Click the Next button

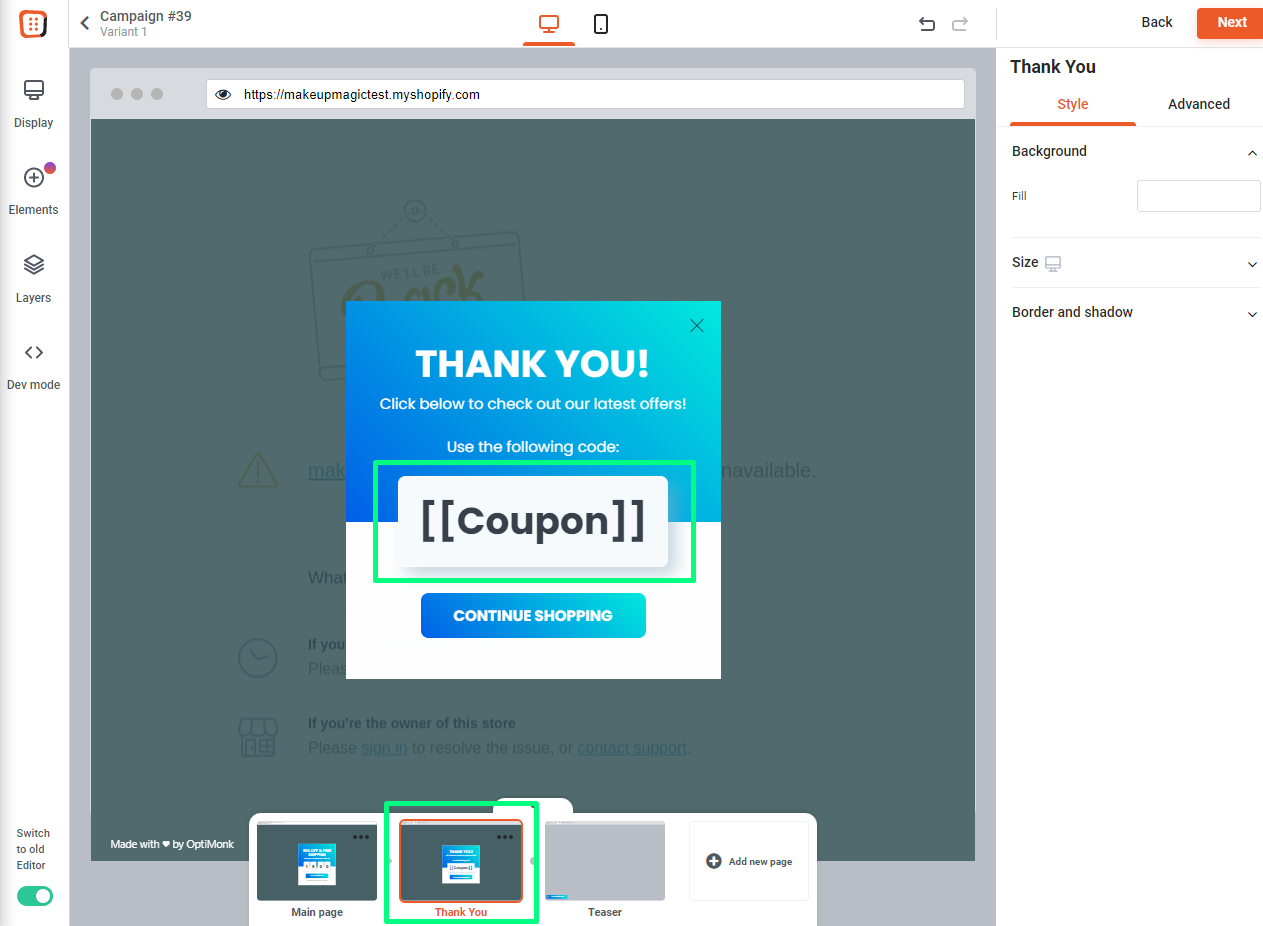[1232, 22]
